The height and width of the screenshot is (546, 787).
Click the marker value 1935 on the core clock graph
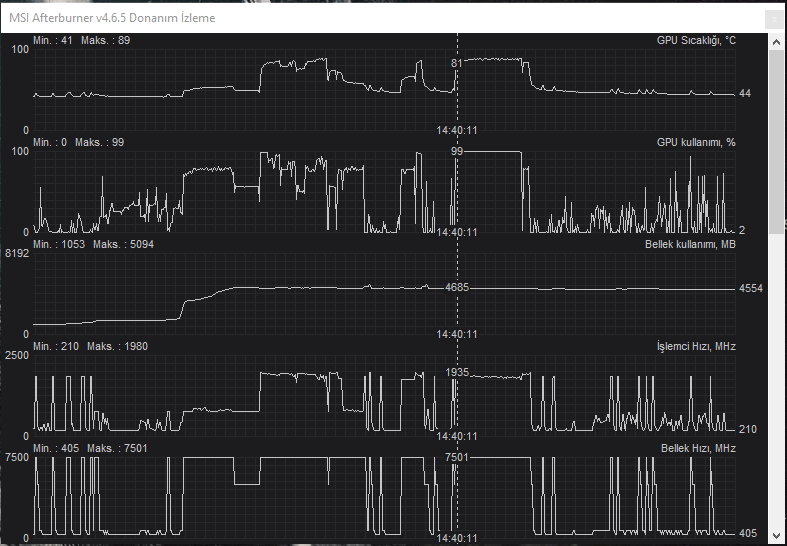[x=457, y=372]
